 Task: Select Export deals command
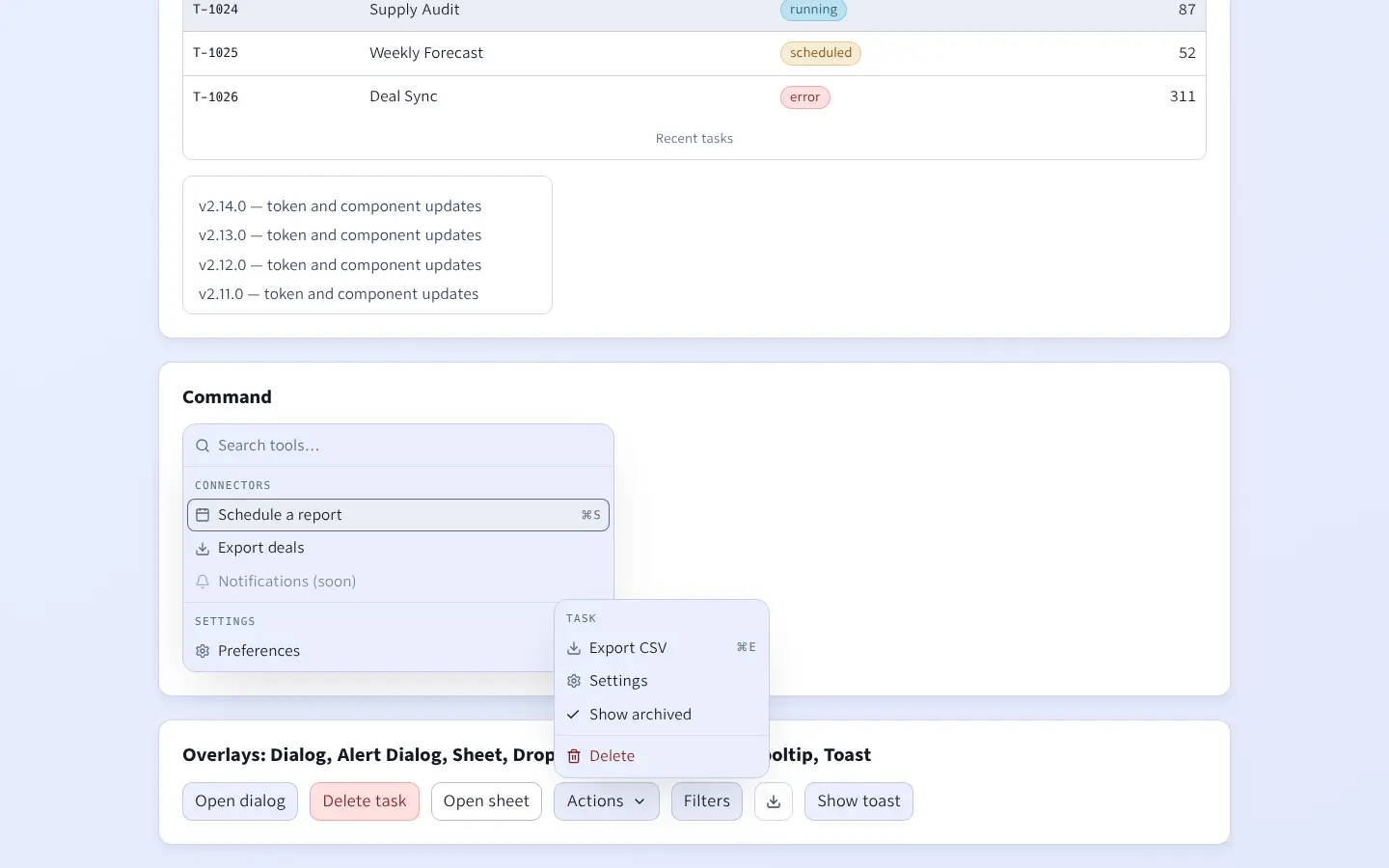[x=398, y=548]
